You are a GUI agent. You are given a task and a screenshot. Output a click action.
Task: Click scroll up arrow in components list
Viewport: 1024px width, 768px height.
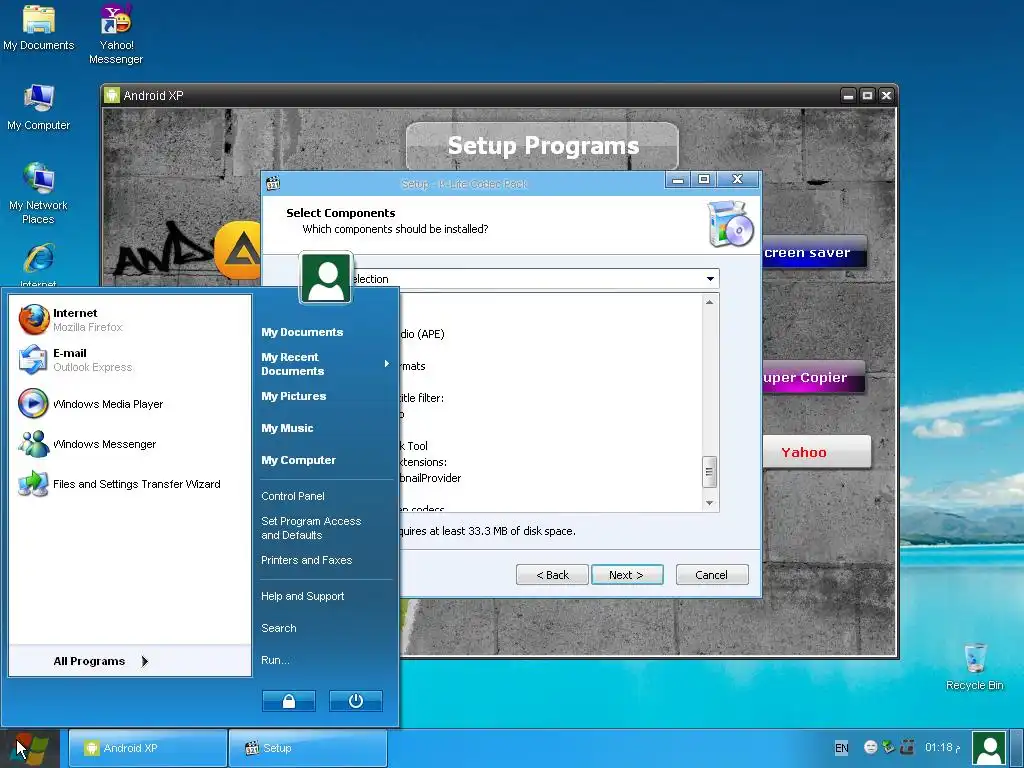point(710,302)
